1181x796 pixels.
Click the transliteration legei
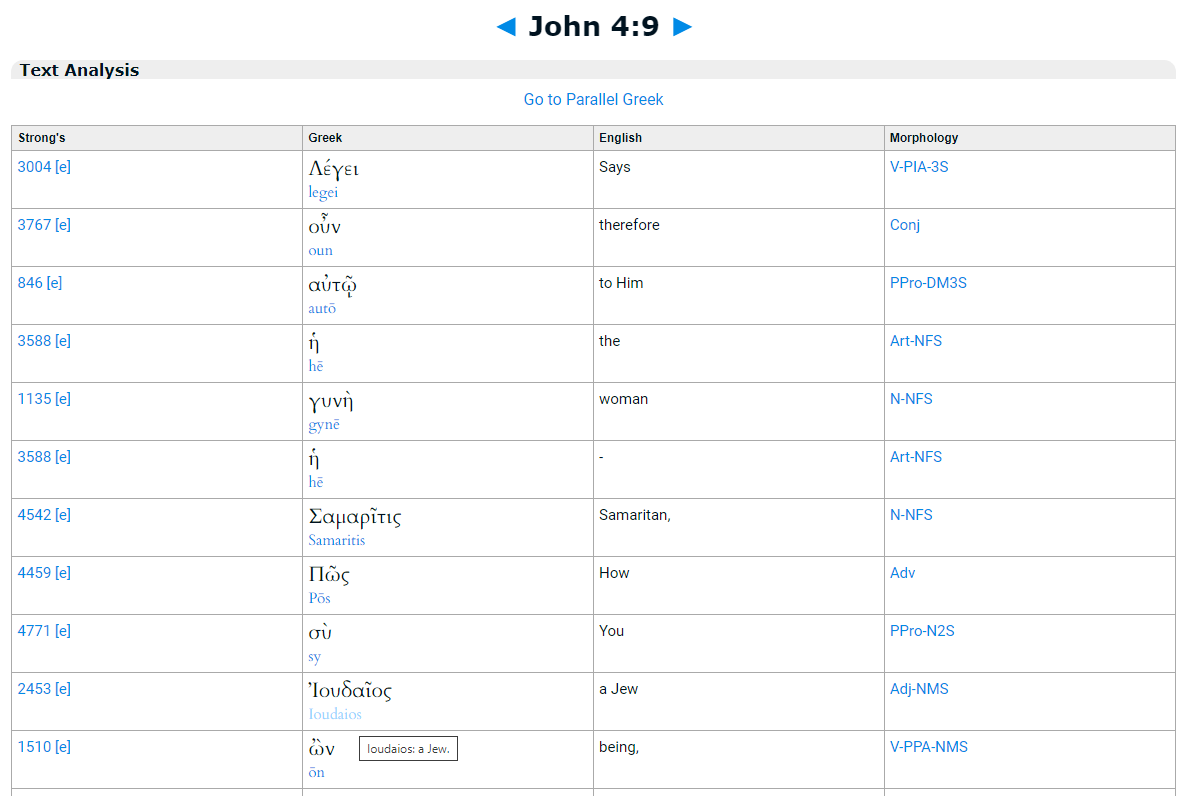[323, 193]
